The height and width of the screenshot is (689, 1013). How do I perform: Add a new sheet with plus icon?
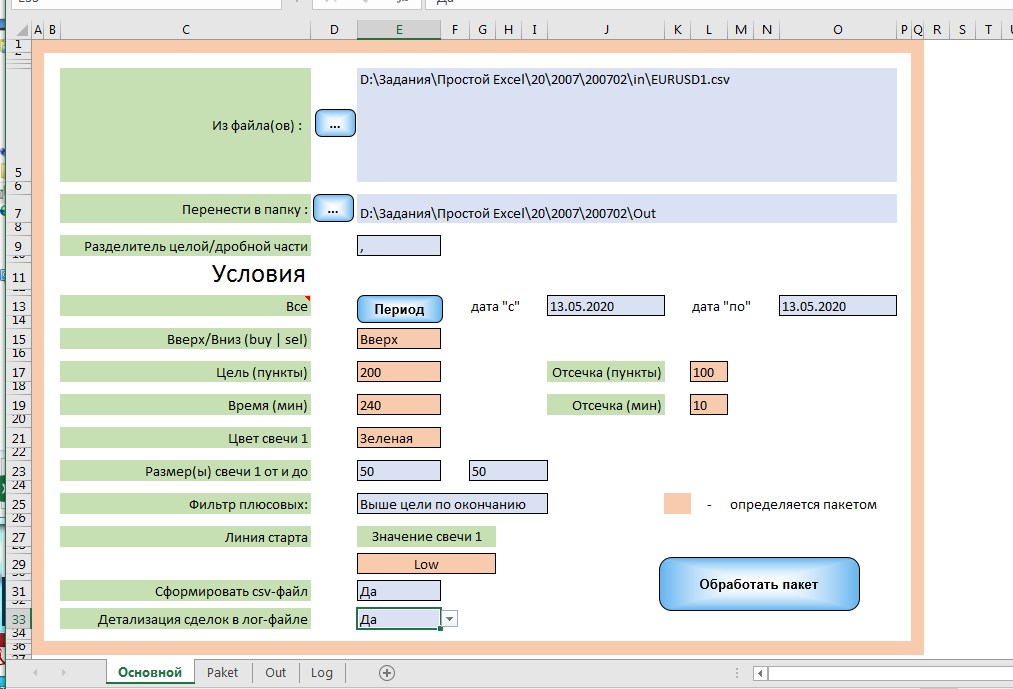[x=386, y=673]
